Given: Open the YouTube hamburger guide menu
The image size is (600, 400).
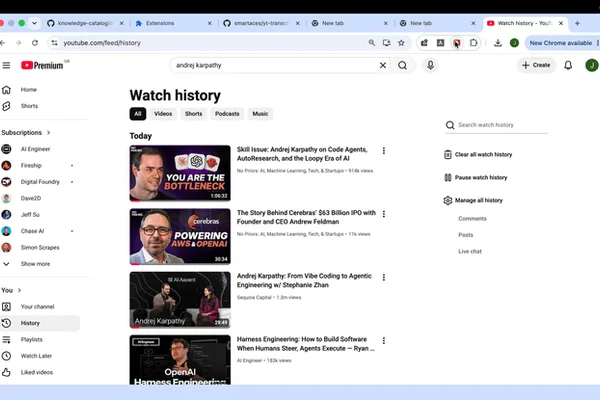Looking at the screenshot, I should (x=6, y=65).
